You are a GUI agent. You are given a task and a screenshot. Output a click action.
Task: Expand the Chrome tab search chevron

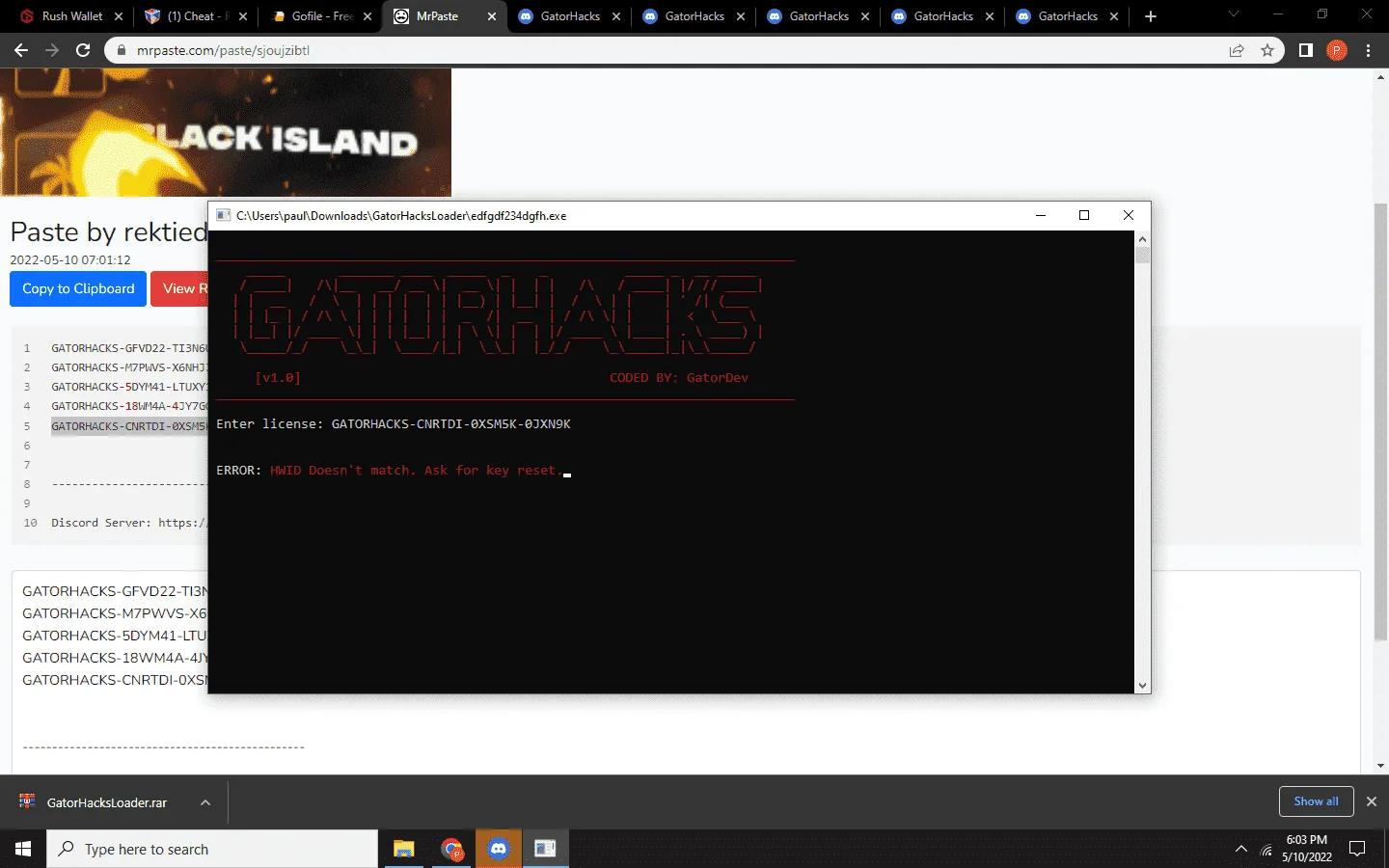[1233, 14]
